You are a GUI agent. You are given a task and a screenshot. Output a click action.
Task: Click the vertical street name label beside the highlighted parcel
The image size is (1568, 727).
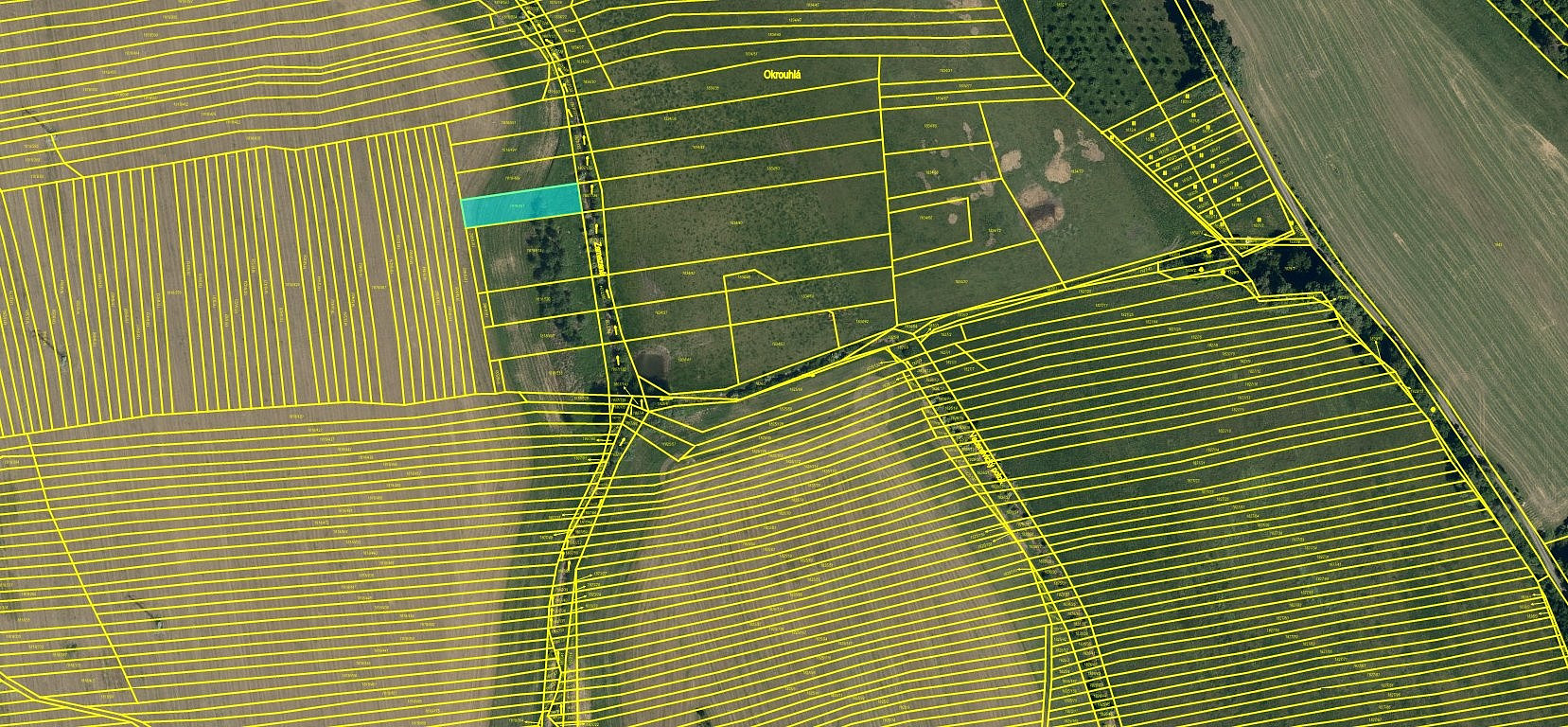click(601, 259)
